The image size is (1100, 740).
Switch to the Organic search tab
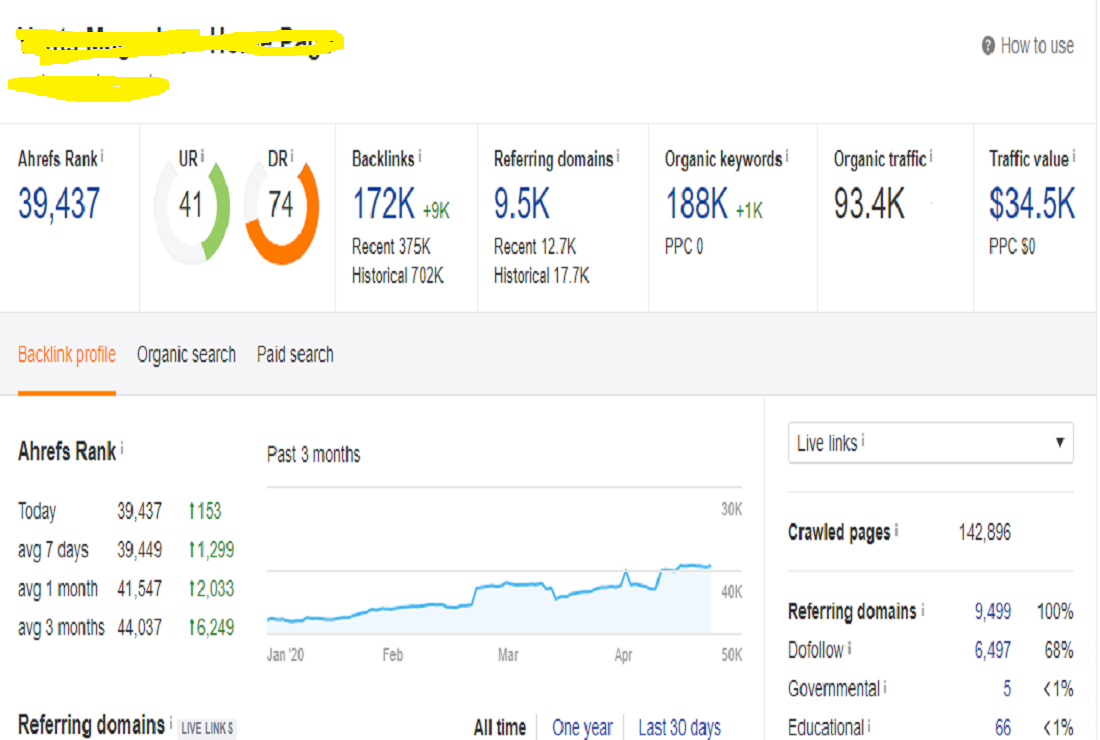point(186,355)
